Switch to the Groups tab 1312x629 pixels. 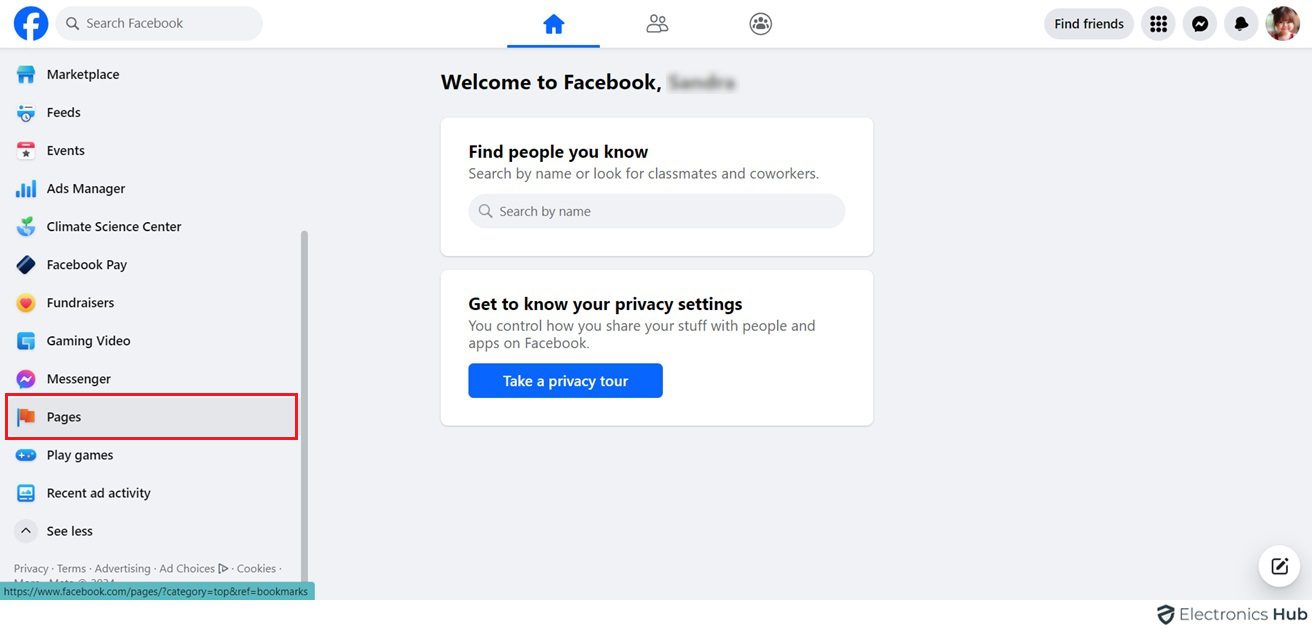pyautogui.click(x=760, y=24)
